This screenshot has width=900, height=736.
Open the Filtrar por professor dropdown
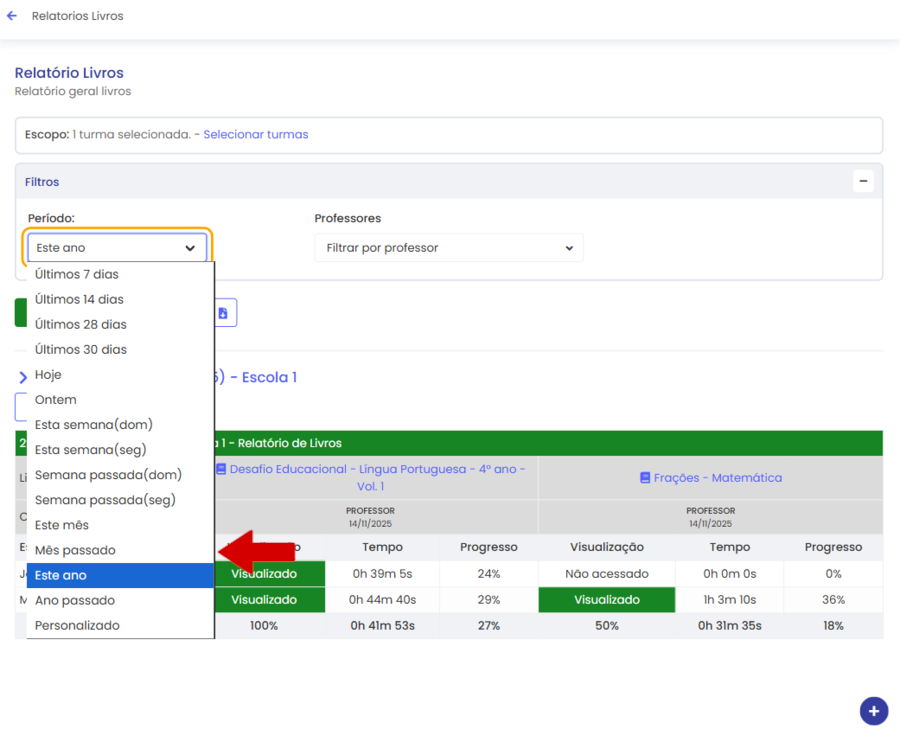click(448, 248)
